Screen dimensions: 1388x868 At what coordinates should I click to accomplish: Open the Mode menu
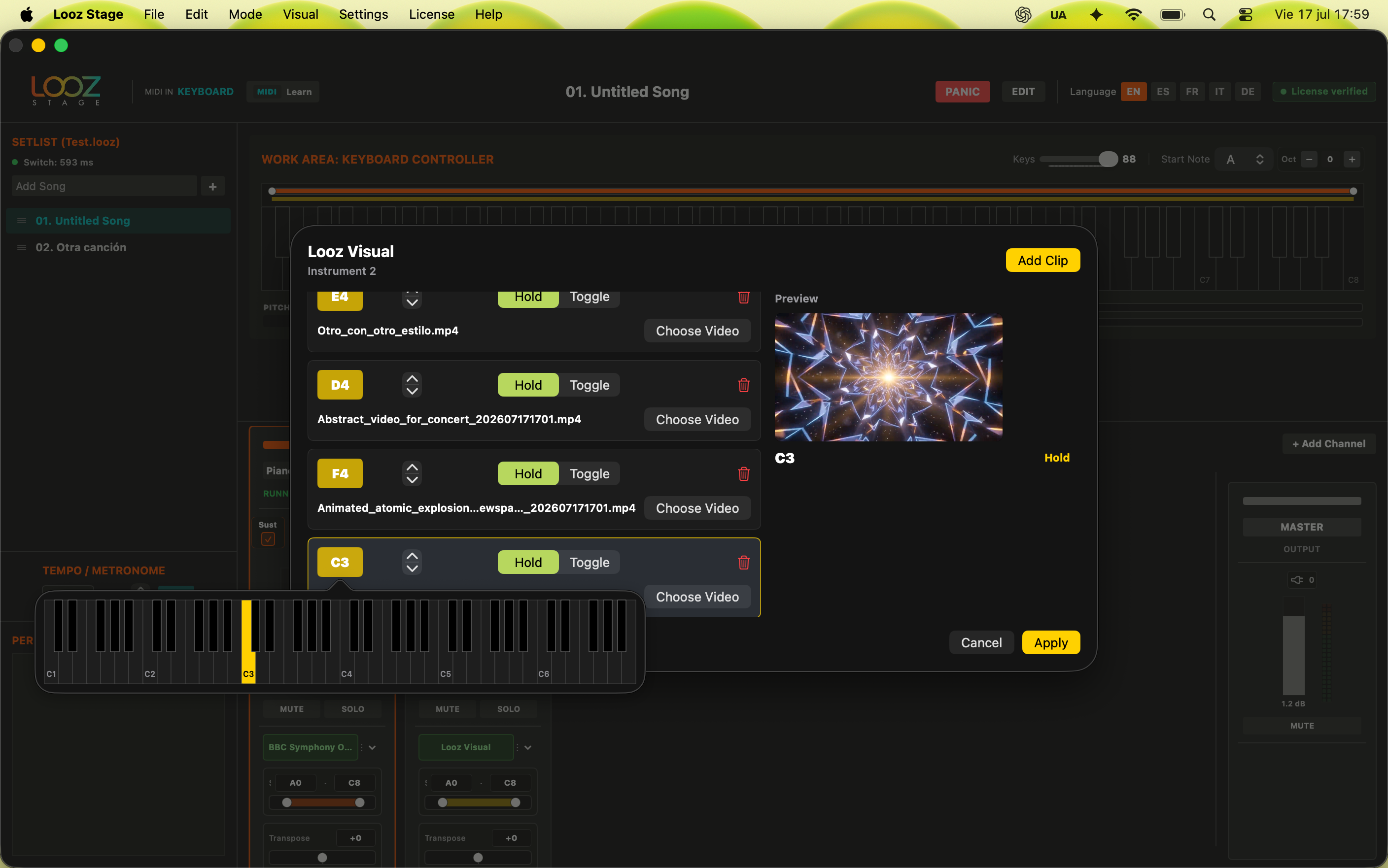(x=245, y=14)
